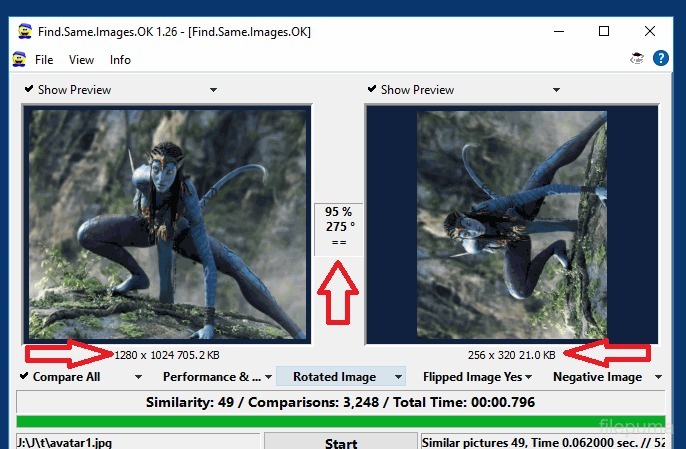Viewport: 686px width, 449px height.
Task: Click the coffee cup donate icon
Action: click(x=636, y=59)
